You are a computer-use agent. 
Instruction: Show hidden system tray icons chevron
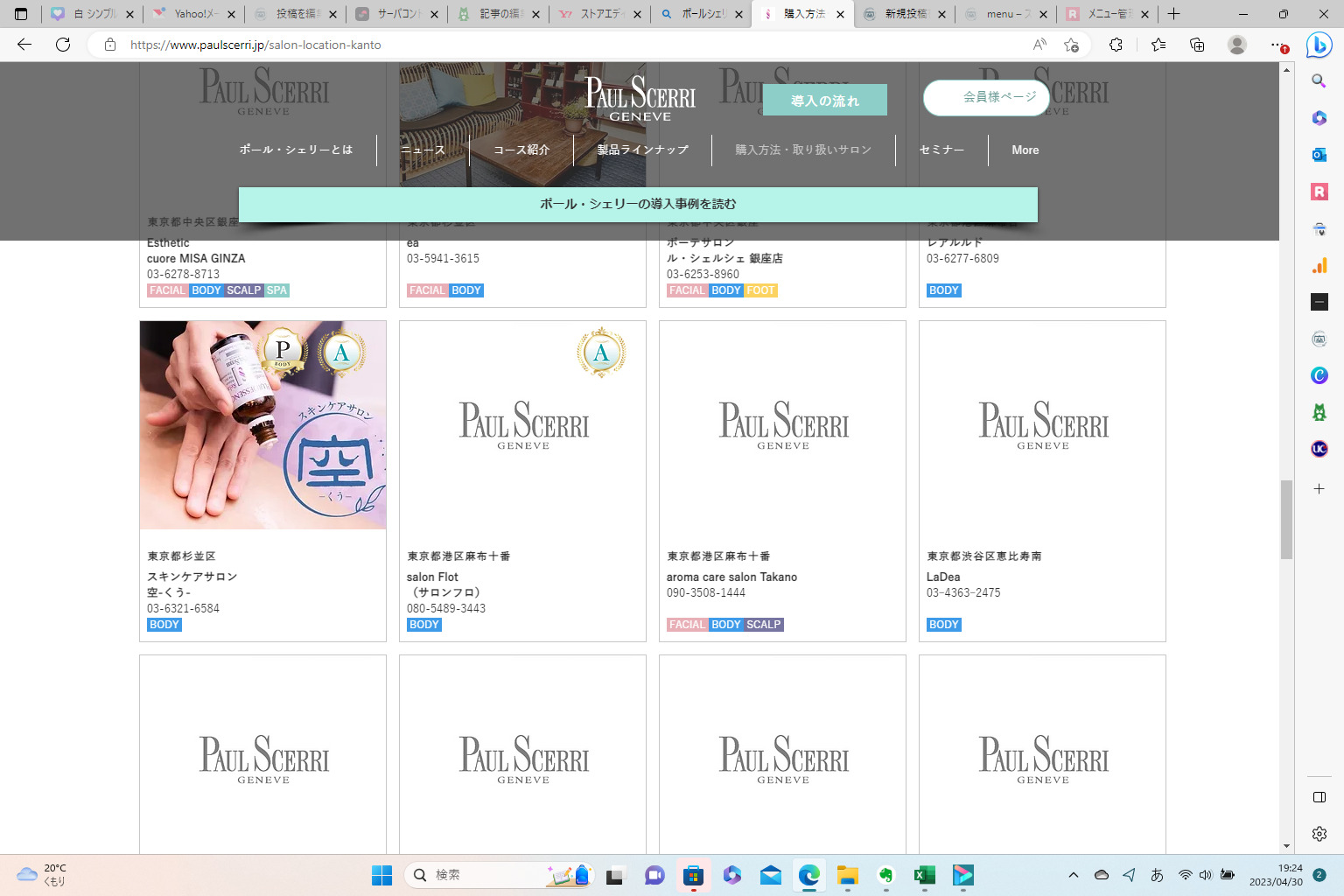click(x=1074, y=875)
